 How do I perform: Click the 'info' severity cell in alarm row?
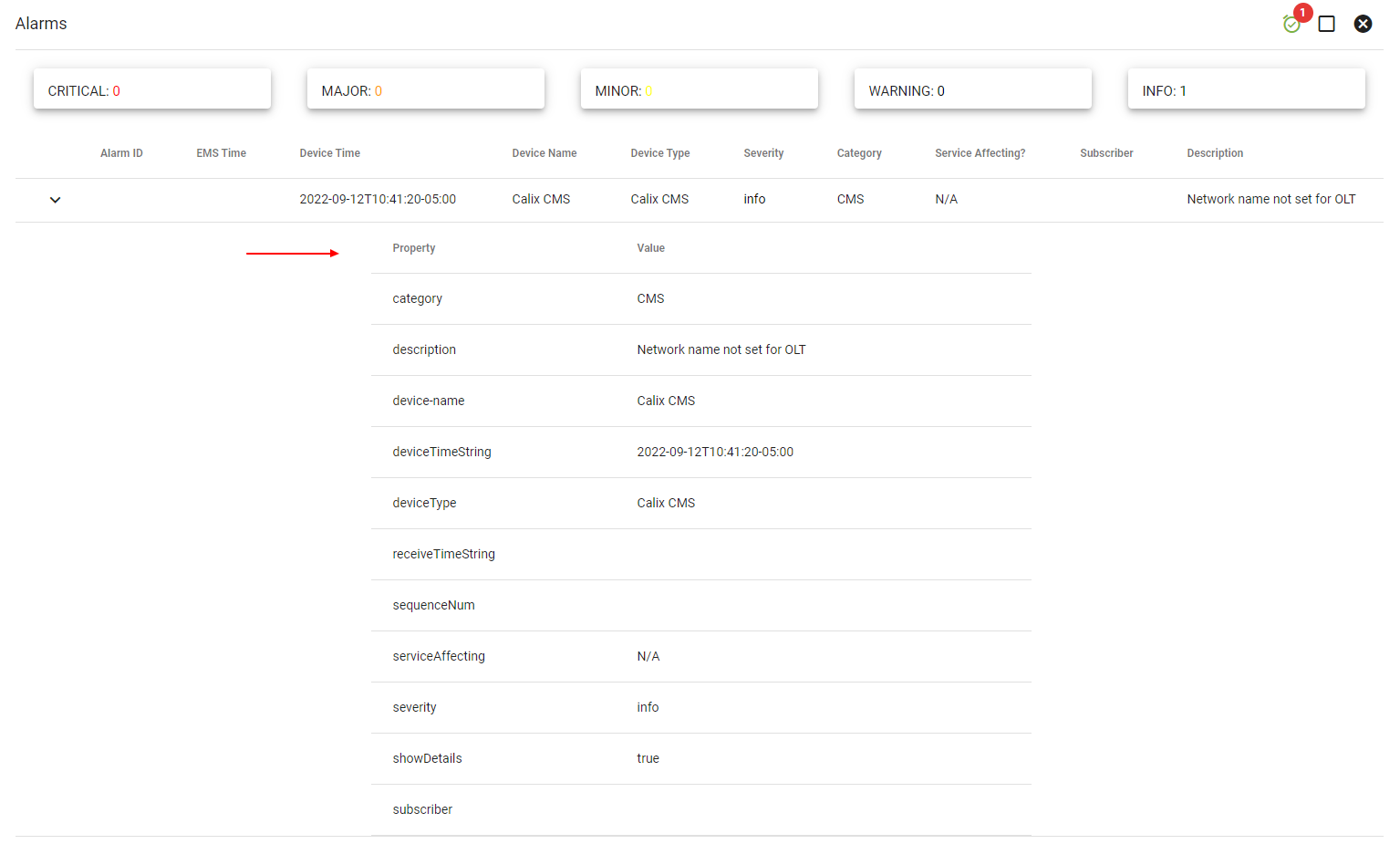pyautogui.click(x=754, y=199)
